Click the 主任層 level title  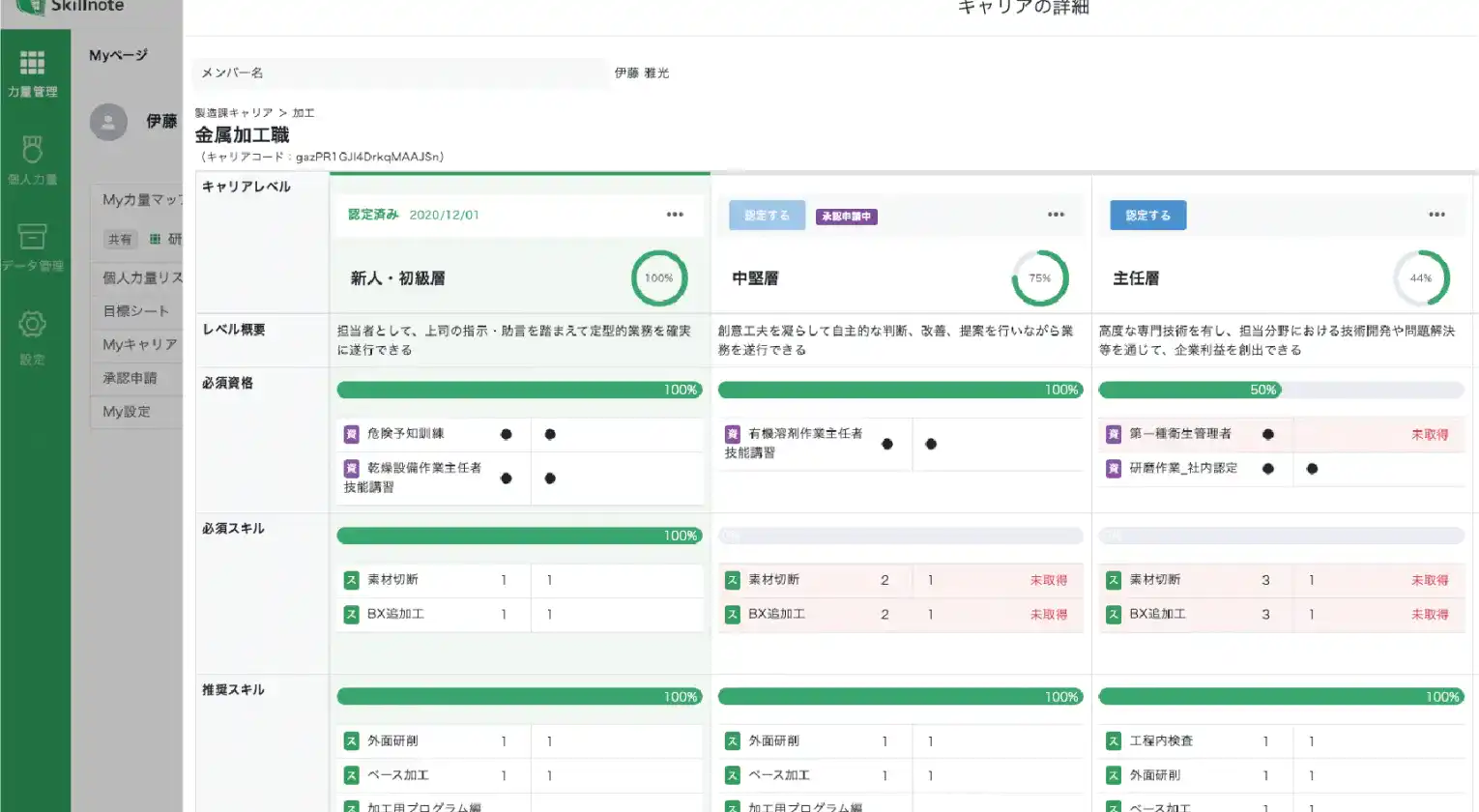coord(1136,278)
